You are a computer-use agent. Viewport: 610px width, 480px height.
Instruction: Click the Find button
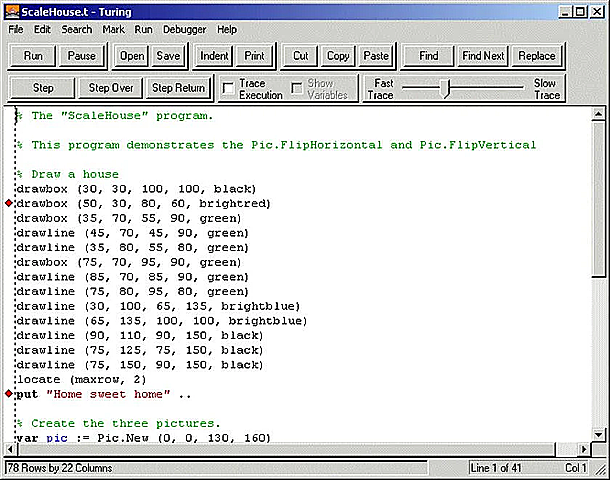click(x=429, y=56)
